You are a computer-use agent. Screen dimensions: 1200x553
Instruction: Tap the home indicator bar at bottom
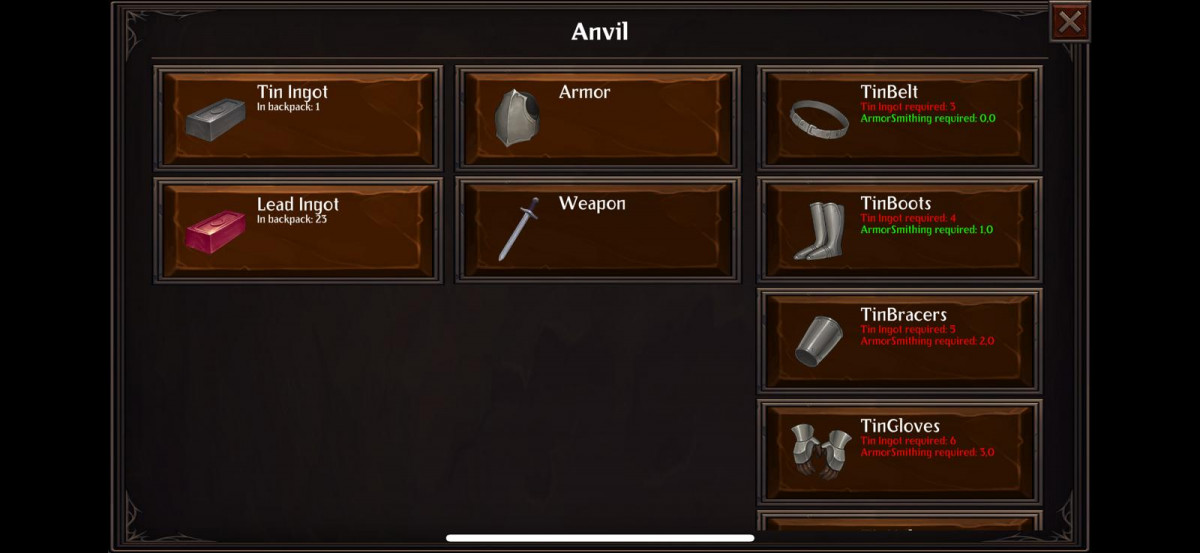click(x=600, y=538)
